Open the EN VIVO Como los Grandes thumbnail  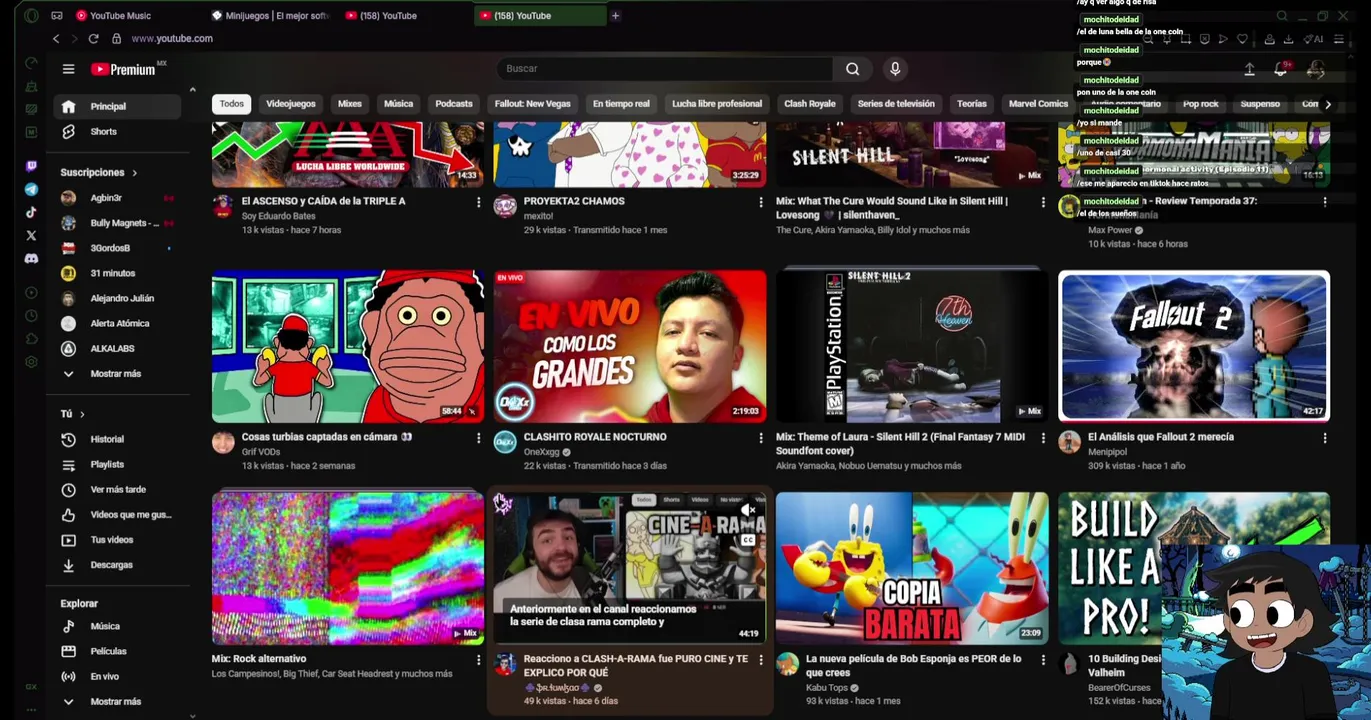[630, 346]
